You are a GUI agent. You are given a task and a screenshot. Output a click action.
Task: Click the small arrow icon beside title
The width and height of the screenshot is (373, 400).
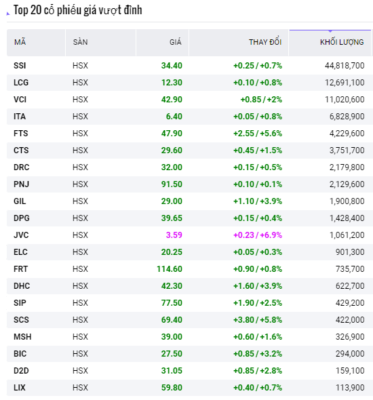coord(8,14)
